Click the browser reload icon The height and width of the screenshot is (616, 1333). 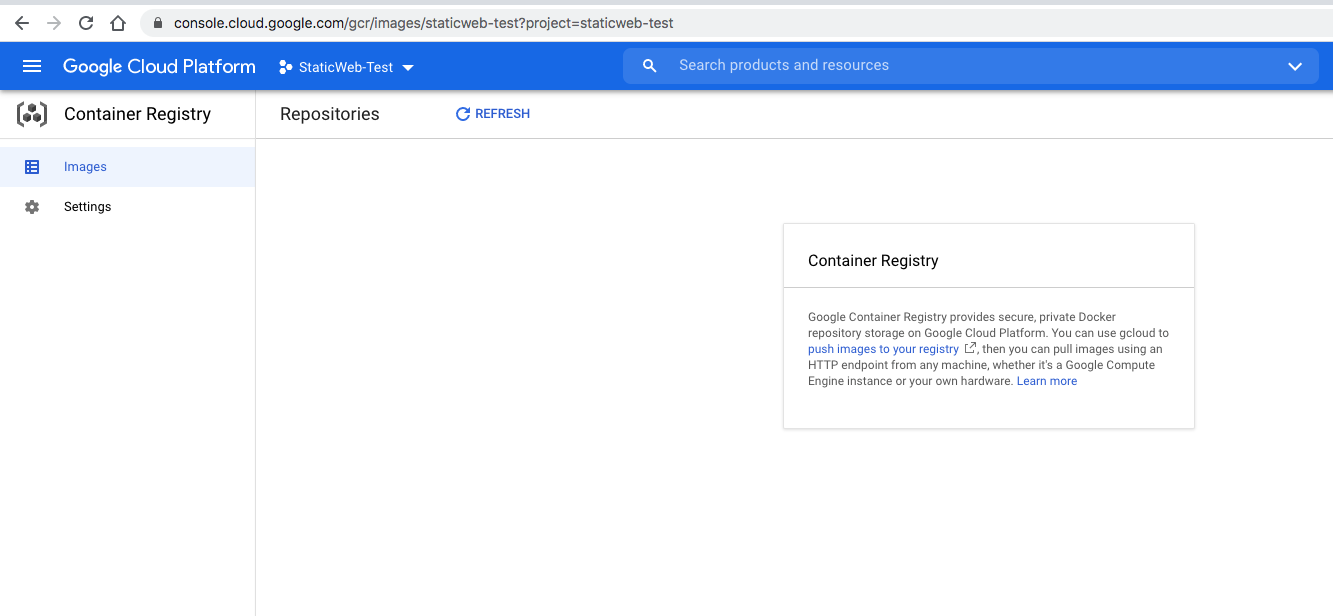coord(86,22)
